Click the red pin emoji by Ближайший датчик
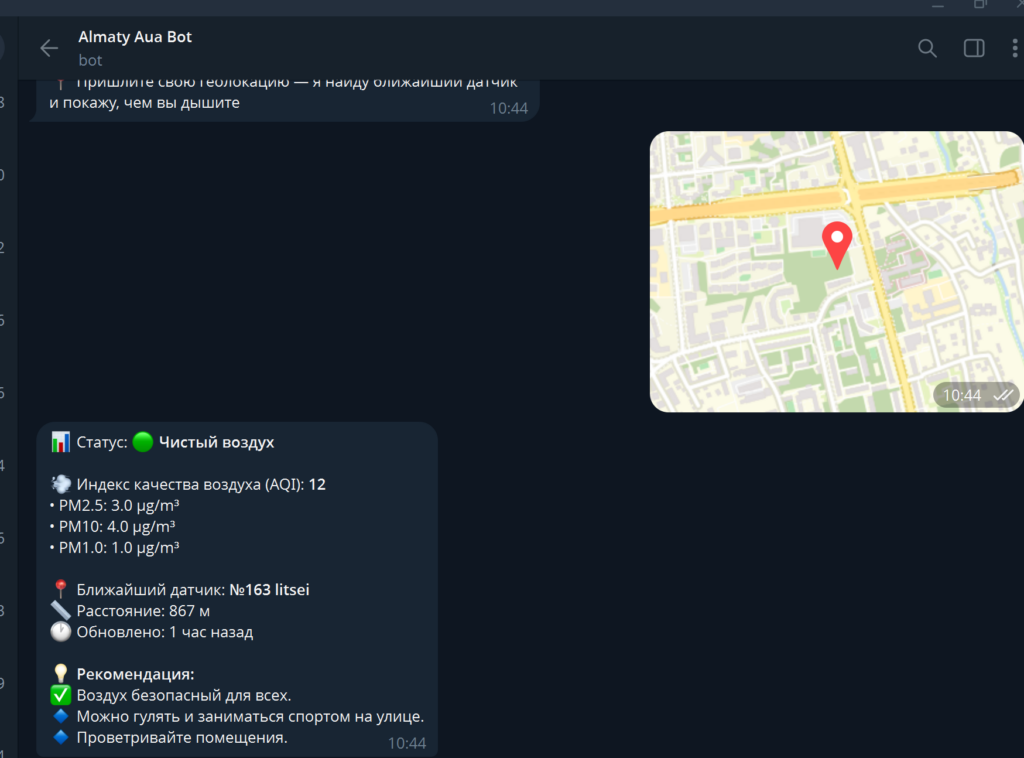The image size is (1024, 758). point(60,590)
